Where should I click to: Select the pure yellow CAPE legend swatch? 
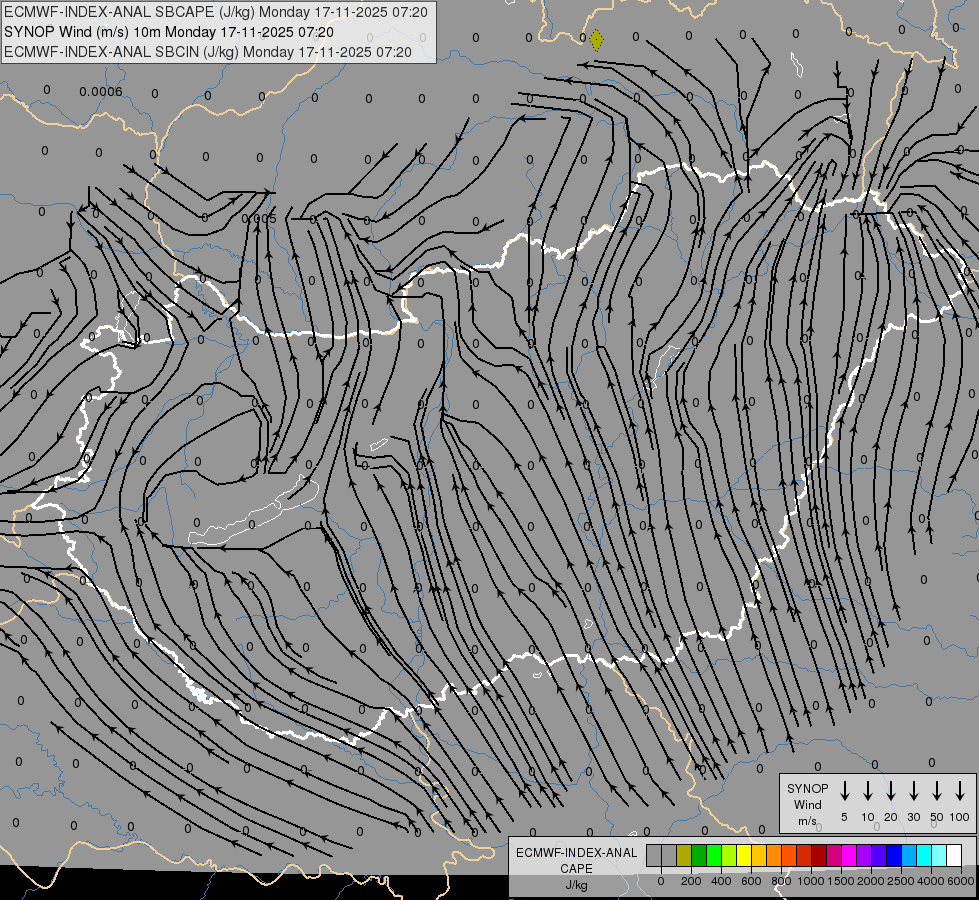click(x=744, y=855)
